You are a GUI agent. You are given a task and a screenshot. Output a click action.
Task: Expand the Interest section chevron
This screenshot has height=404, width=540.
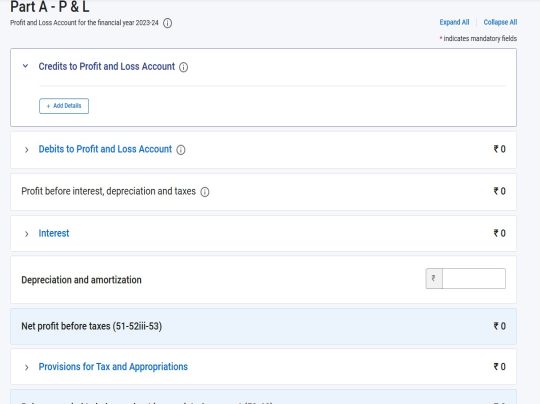(27, 234)
